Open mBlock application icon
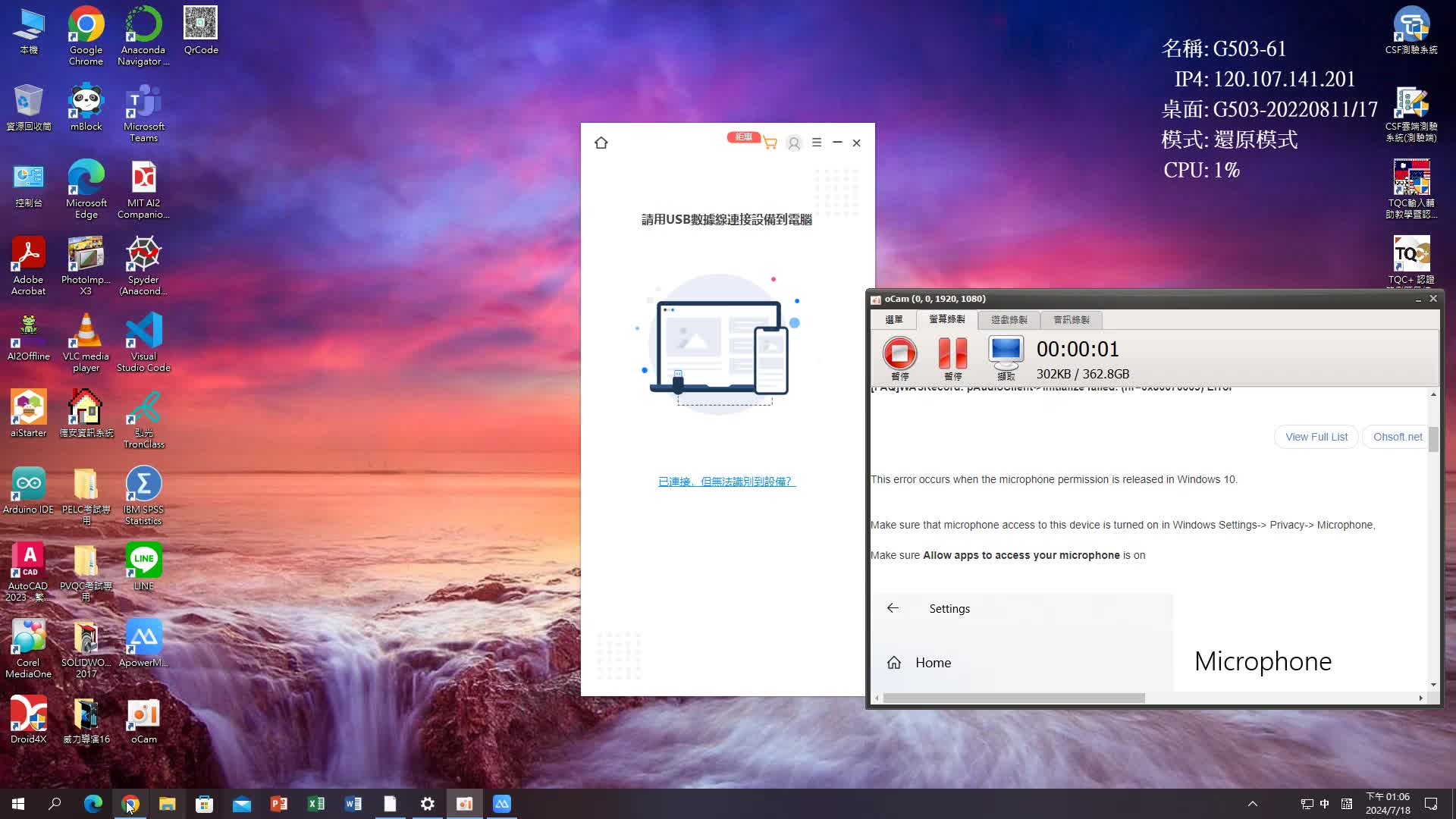 point(85,108)
